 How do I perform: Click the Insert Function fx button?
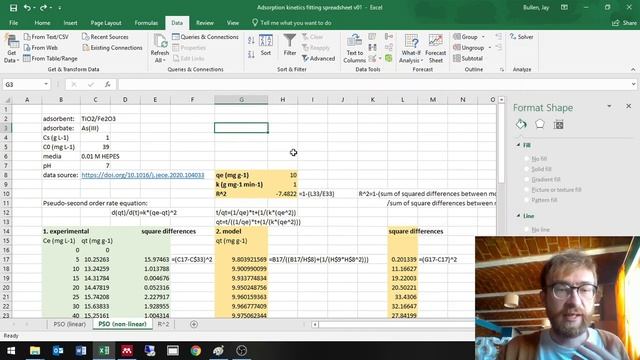click(x=107, y=84)
